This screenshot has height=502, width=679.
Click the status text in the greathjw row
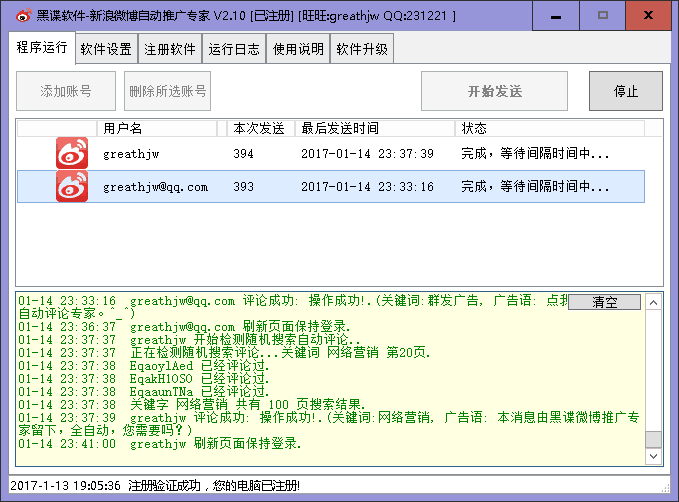pos(535,153)
